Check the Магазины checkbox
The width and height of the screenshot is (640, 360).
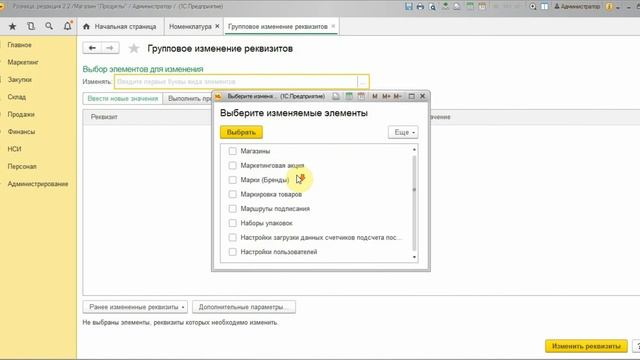click(x=232, y=151)
